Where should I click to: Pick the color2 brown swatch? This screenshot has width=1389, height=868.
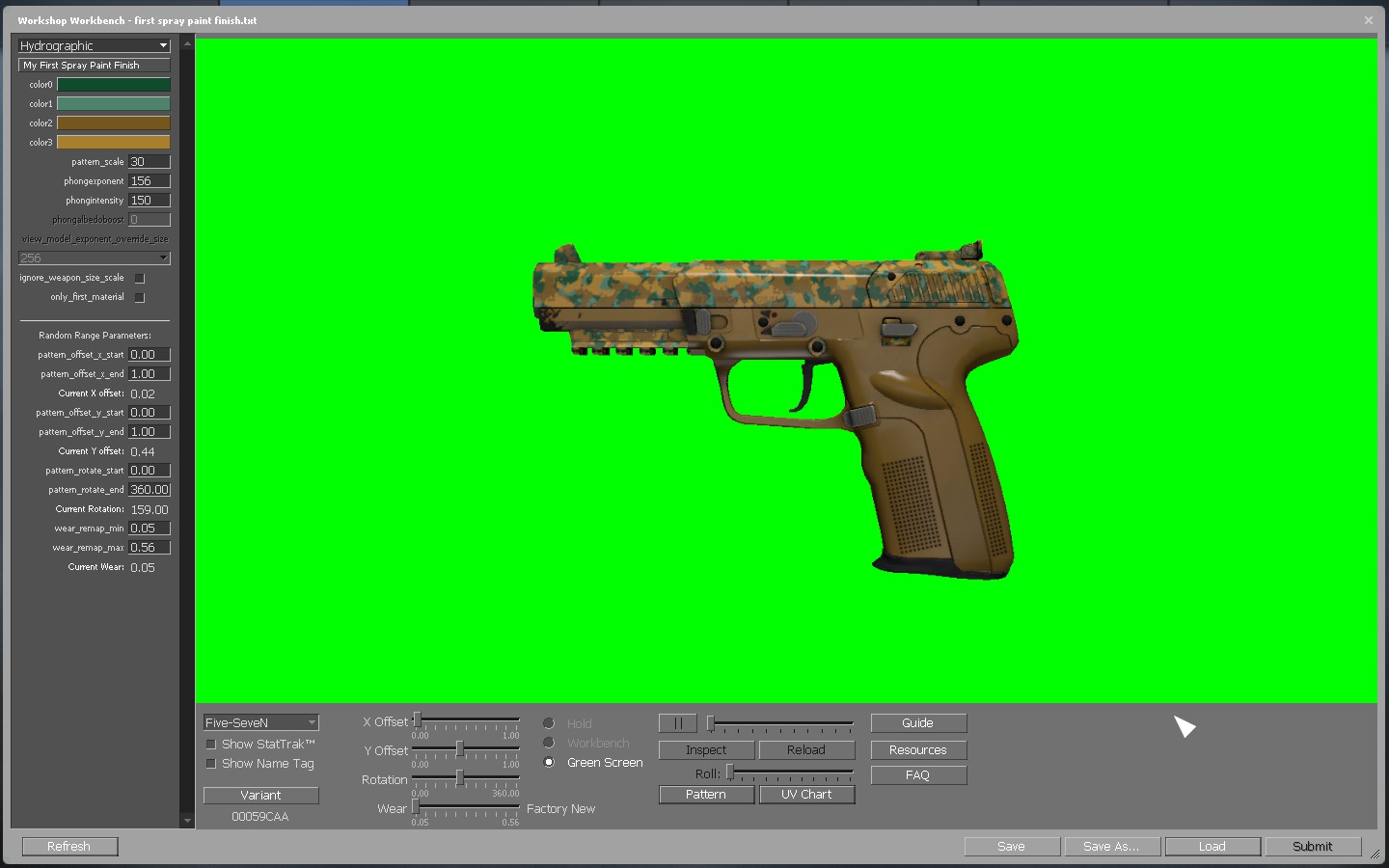click(114, 122)
